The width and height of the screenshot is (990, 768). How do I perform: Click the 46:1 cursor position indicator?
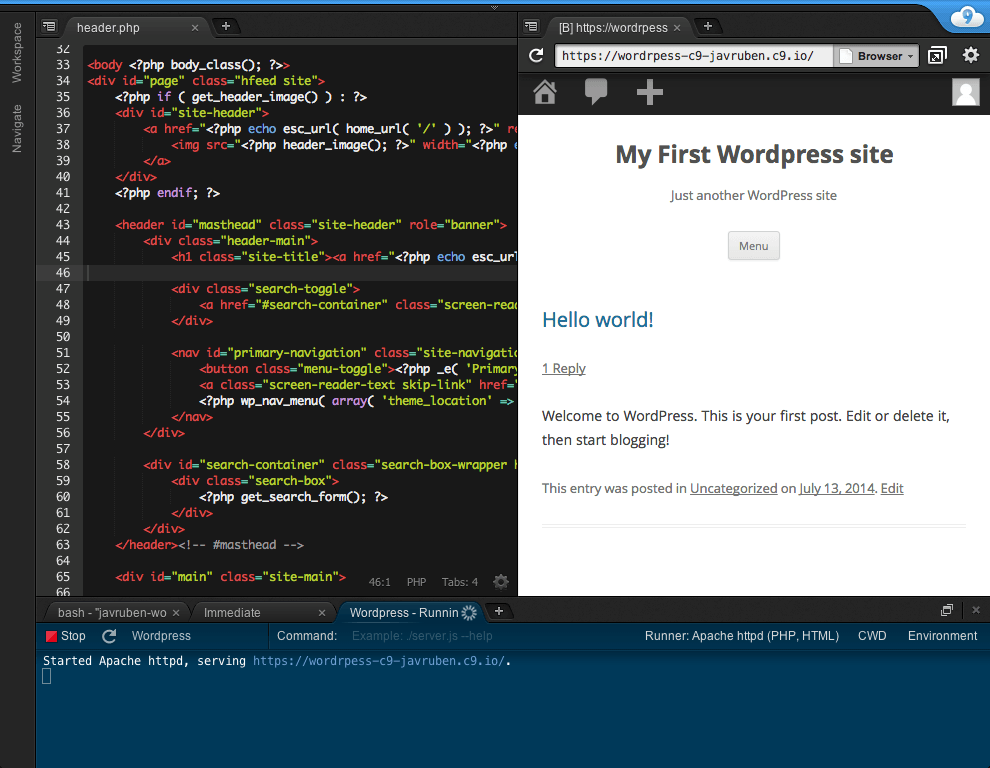(x=379, y=582)
